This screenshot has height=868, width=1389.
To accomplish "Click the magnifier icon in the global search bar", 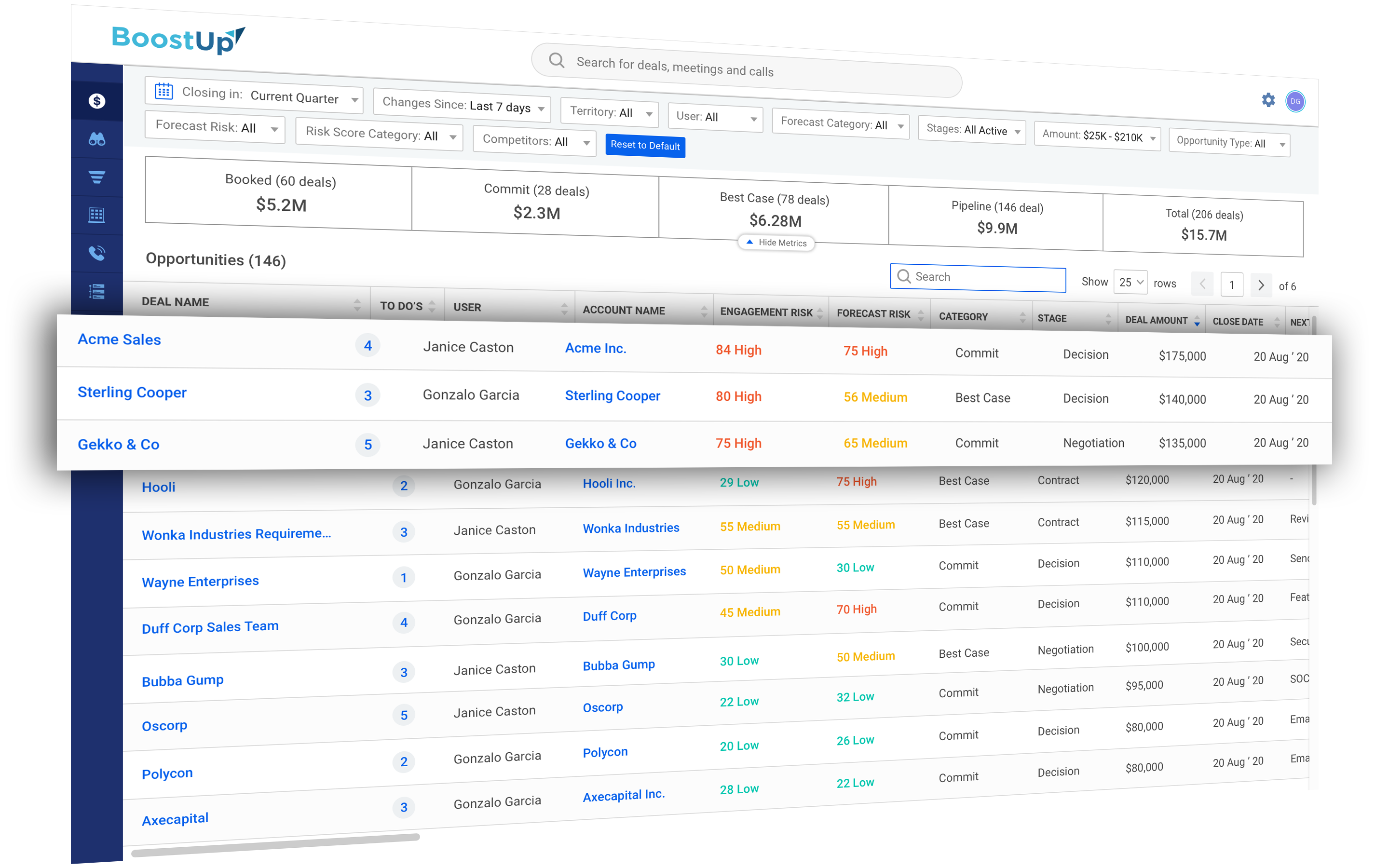I will point(556,60).
